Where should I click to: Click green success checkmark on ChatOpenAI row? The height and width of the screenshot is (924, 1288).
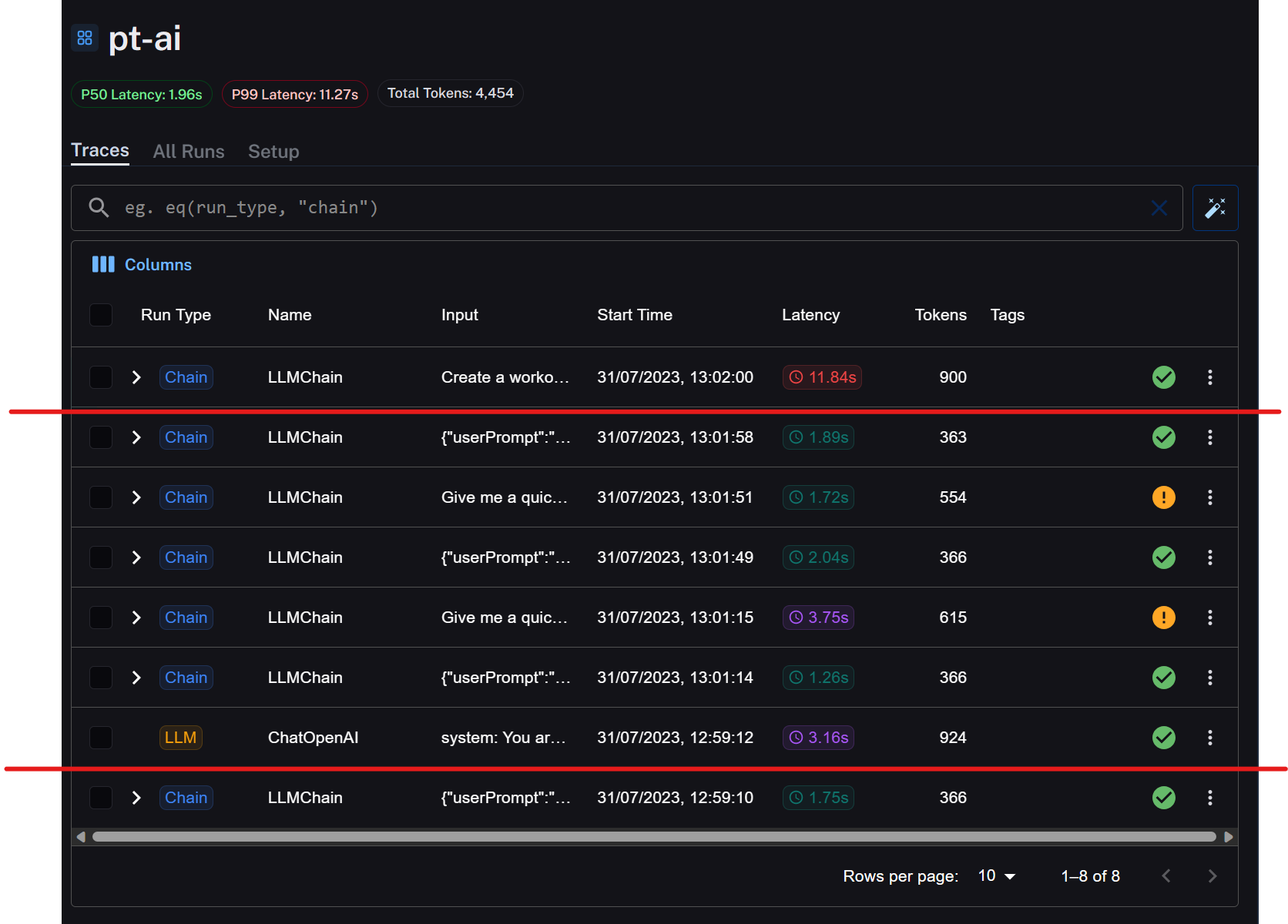(x=1163, y=738)
